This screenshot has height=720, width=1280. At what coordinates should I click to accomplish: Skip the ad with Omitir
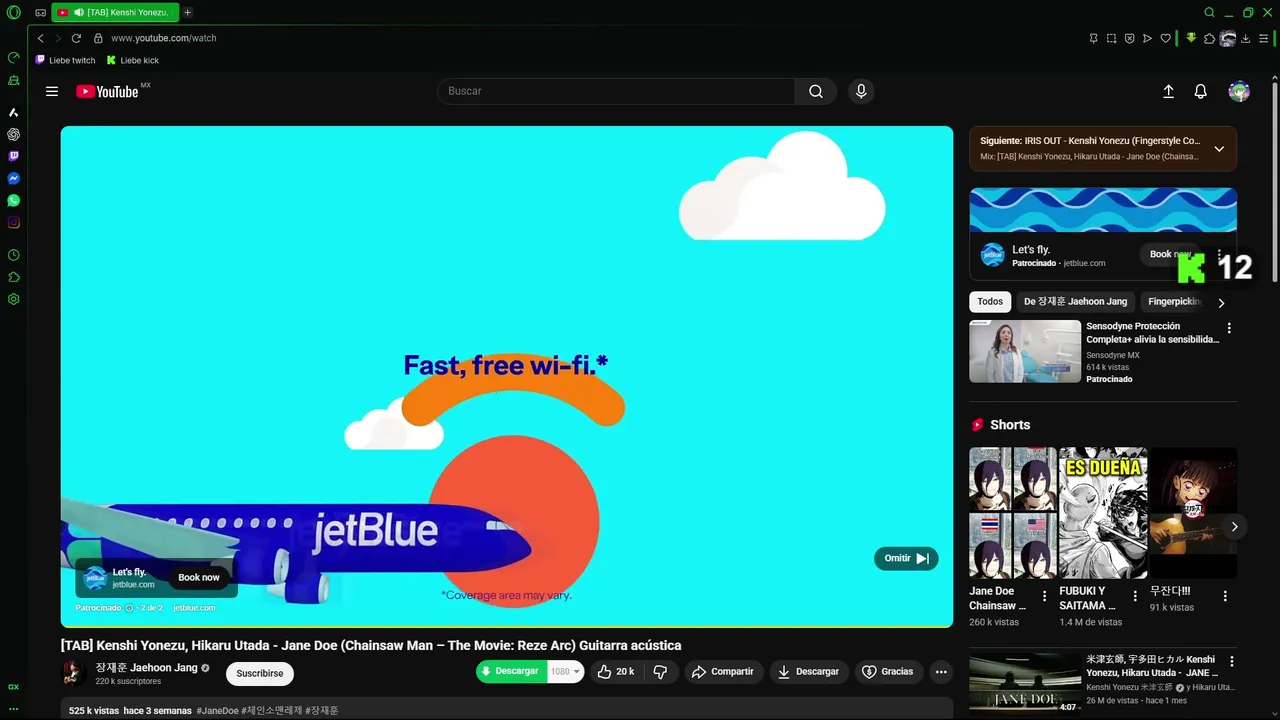click(x=906, y=558)
